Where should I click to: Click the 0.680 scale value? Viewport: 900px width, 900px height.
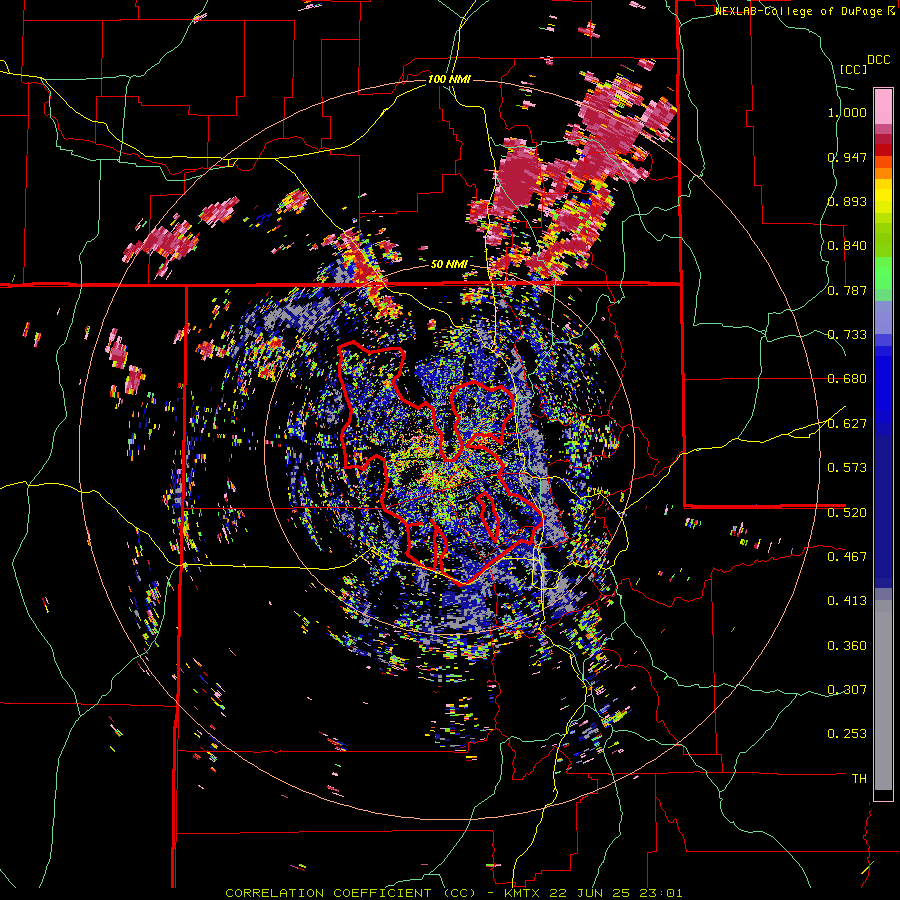click(847, 379)
